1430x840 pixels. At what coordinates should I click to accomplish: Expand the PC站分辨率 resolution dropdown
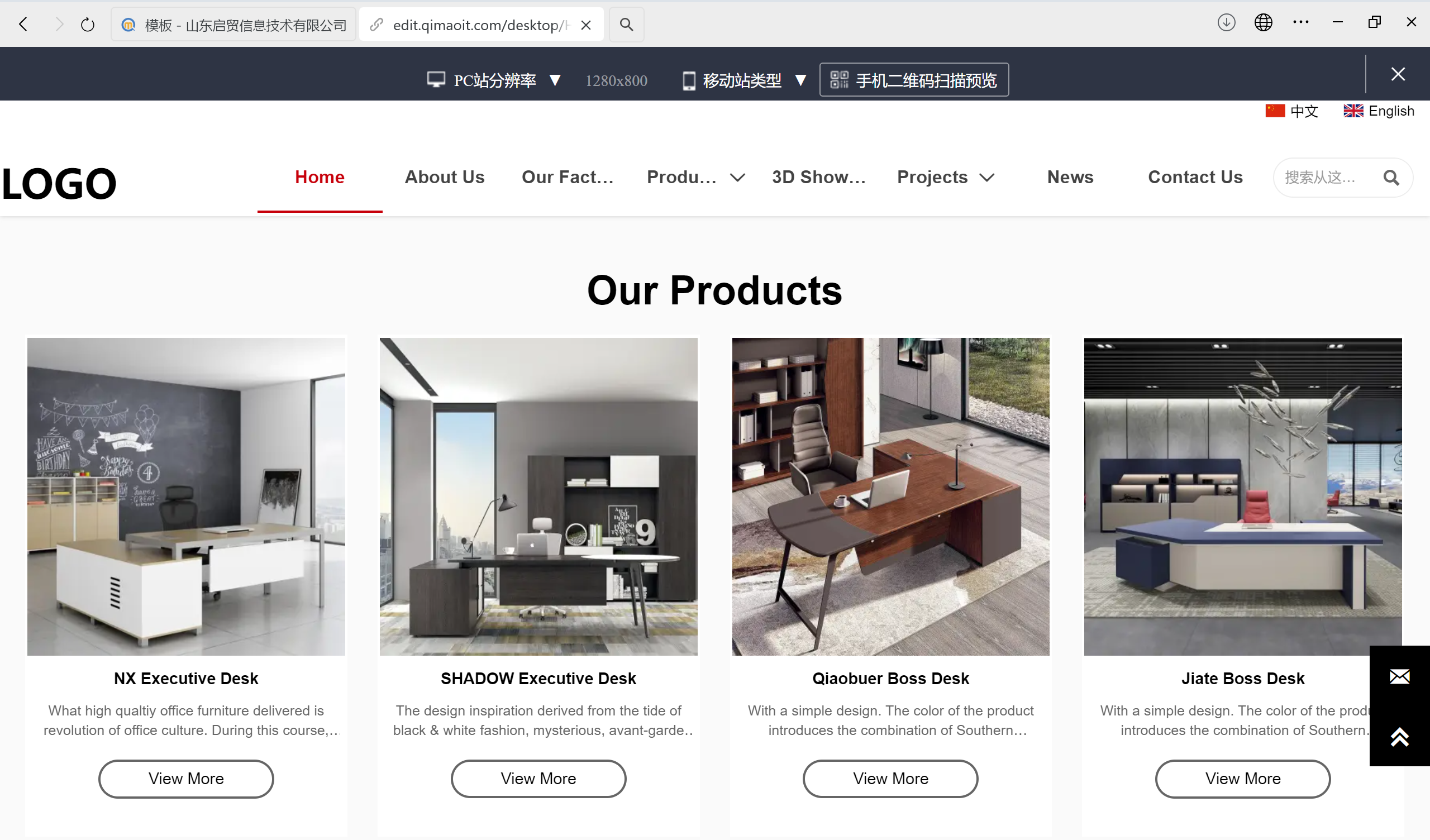pos(556,80)
